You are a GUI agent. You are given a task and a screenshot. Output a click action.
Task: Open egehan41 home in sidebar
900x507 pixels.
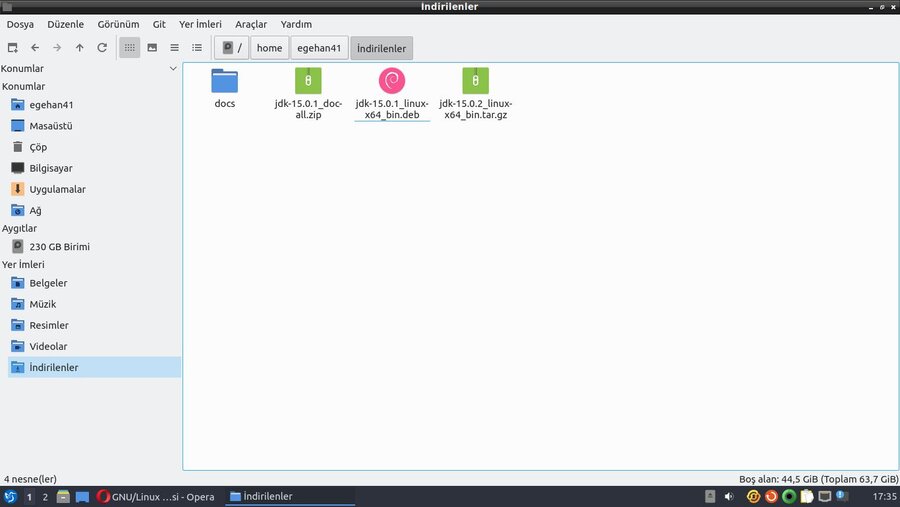pyautogui.click(x=94, y=105)
